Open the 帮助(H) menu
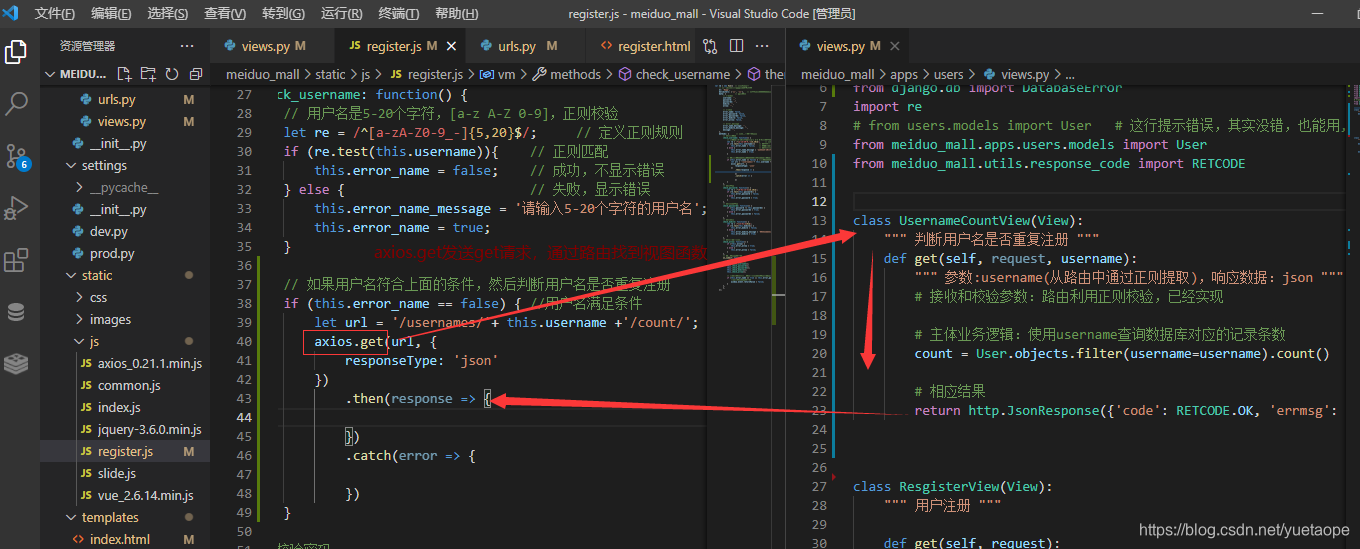The width and height of the screenshot is (1360, 549). (x=457, y=14)
